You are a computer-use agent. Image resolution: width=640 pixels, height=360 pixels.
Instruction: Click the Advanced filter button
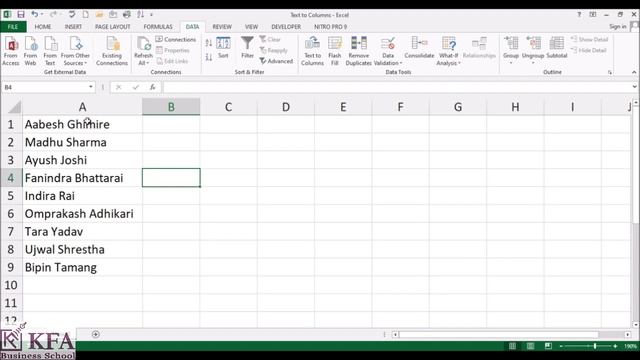(x=276, y=61)
